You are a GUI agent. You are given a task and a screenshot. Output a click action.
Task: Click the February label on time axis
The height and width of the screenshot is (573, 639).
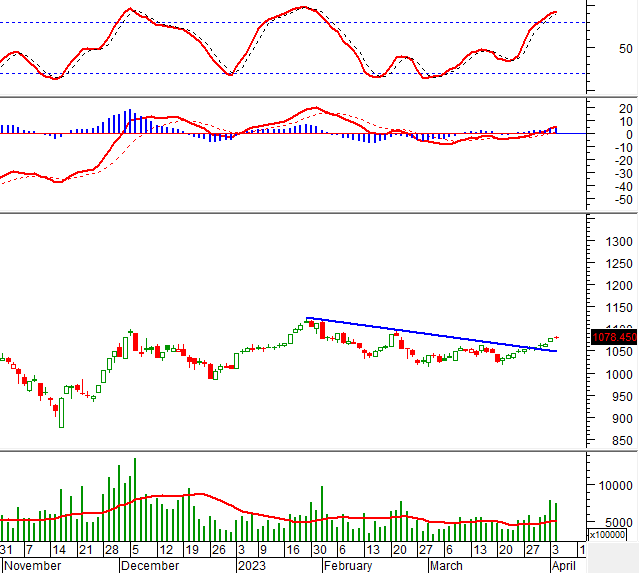346,565
